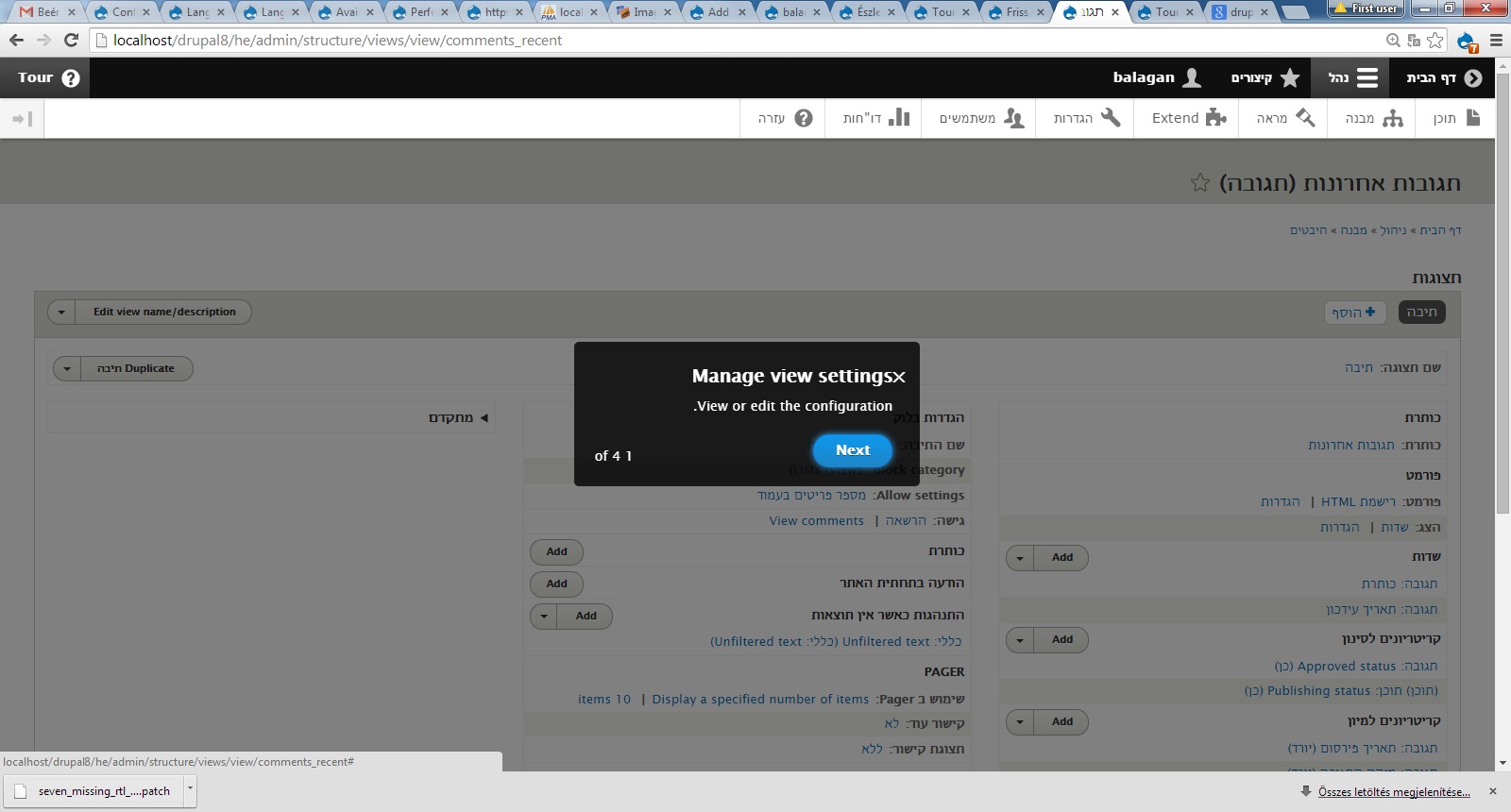Viewport: 1511px width, 812px height.
Task: Open the Chrome menu hamburger icon
Action: click(x=1496, y=41)
